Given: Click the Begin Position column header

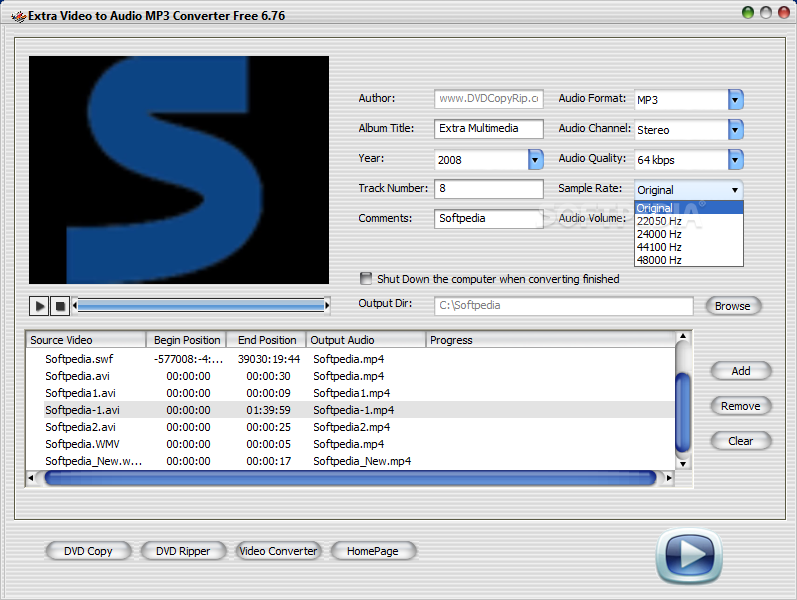Looking at the screenshot, I should click(x=187, y=340).
